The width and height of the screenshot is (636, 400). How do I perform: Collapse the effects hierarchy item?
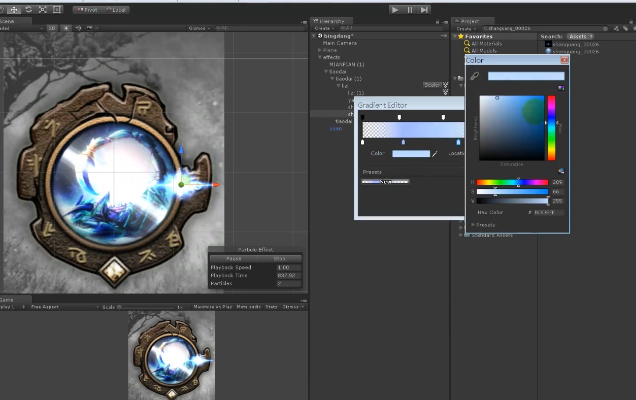coord(321,57)
